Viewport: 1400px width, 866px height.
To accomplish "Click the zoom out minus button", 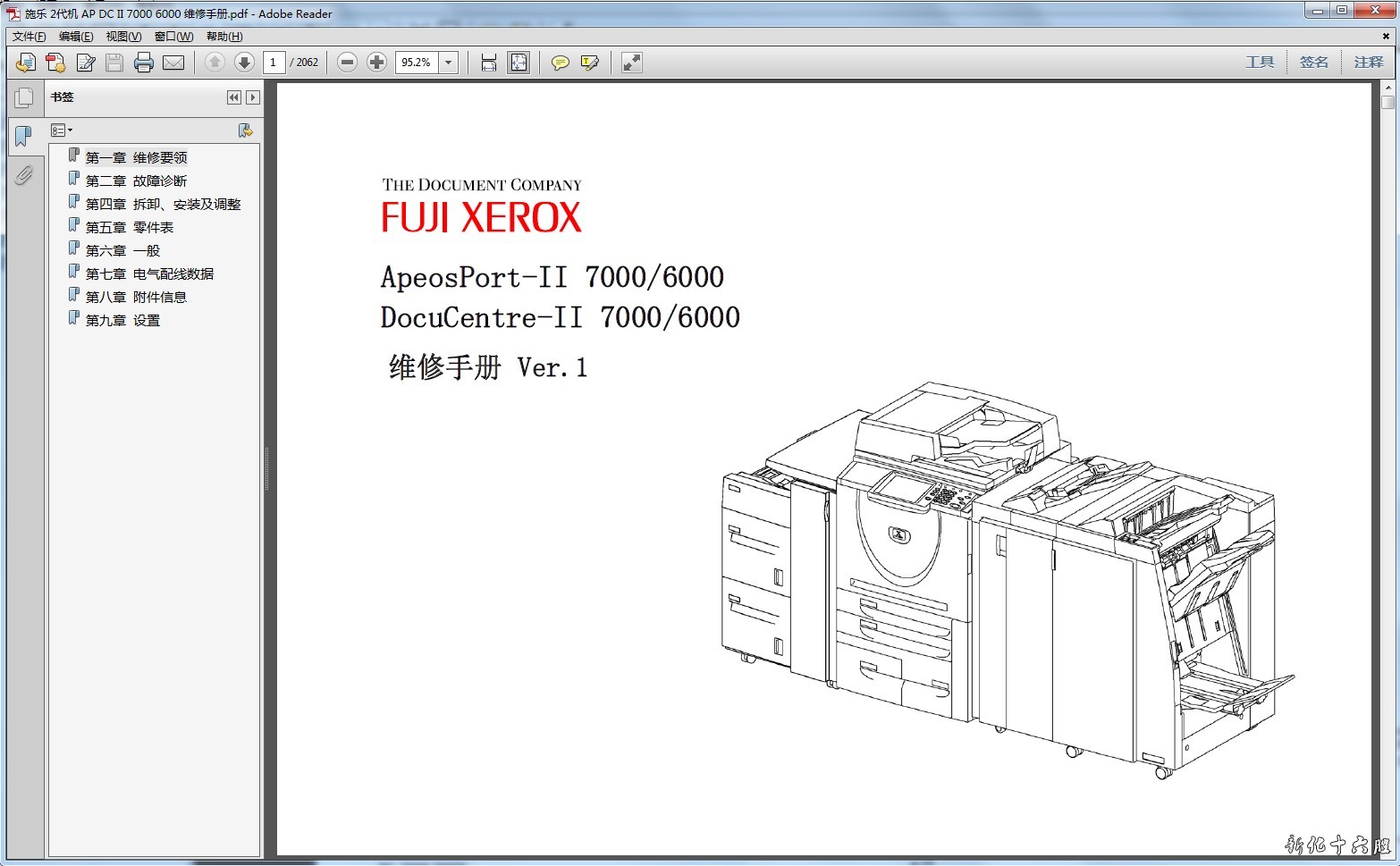I will point(348,63).
